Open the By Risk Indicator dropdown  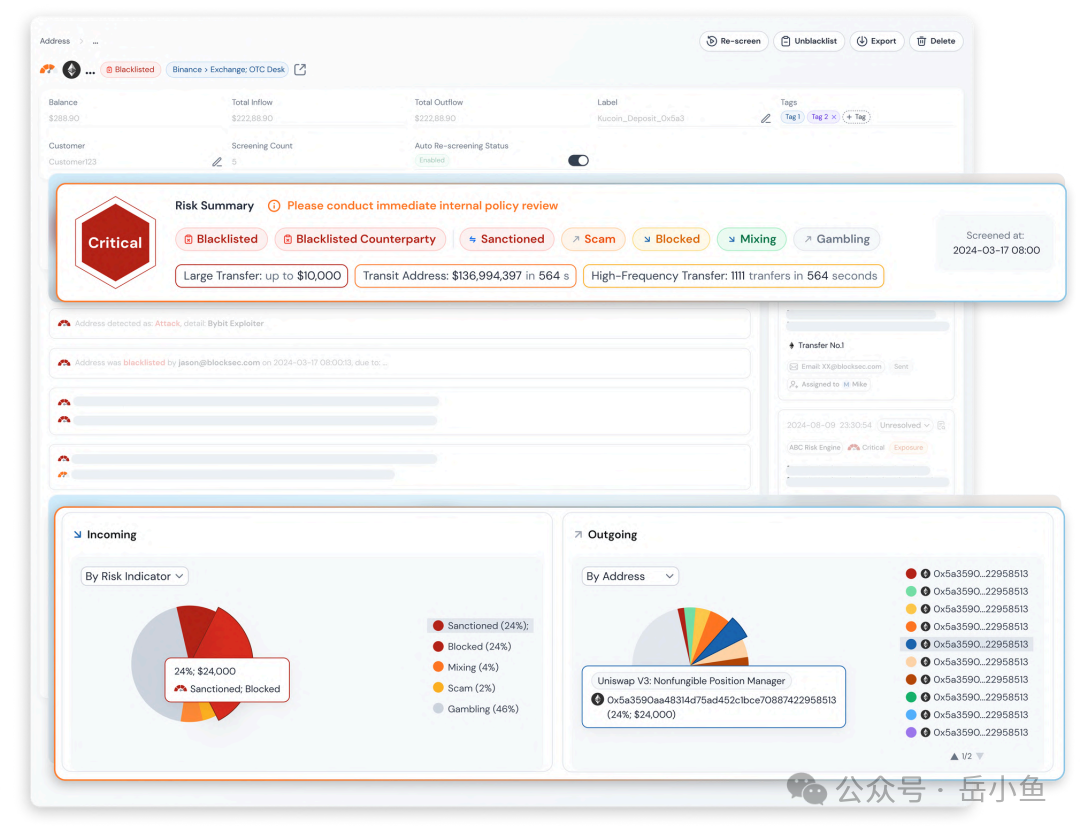coord(134,576)
